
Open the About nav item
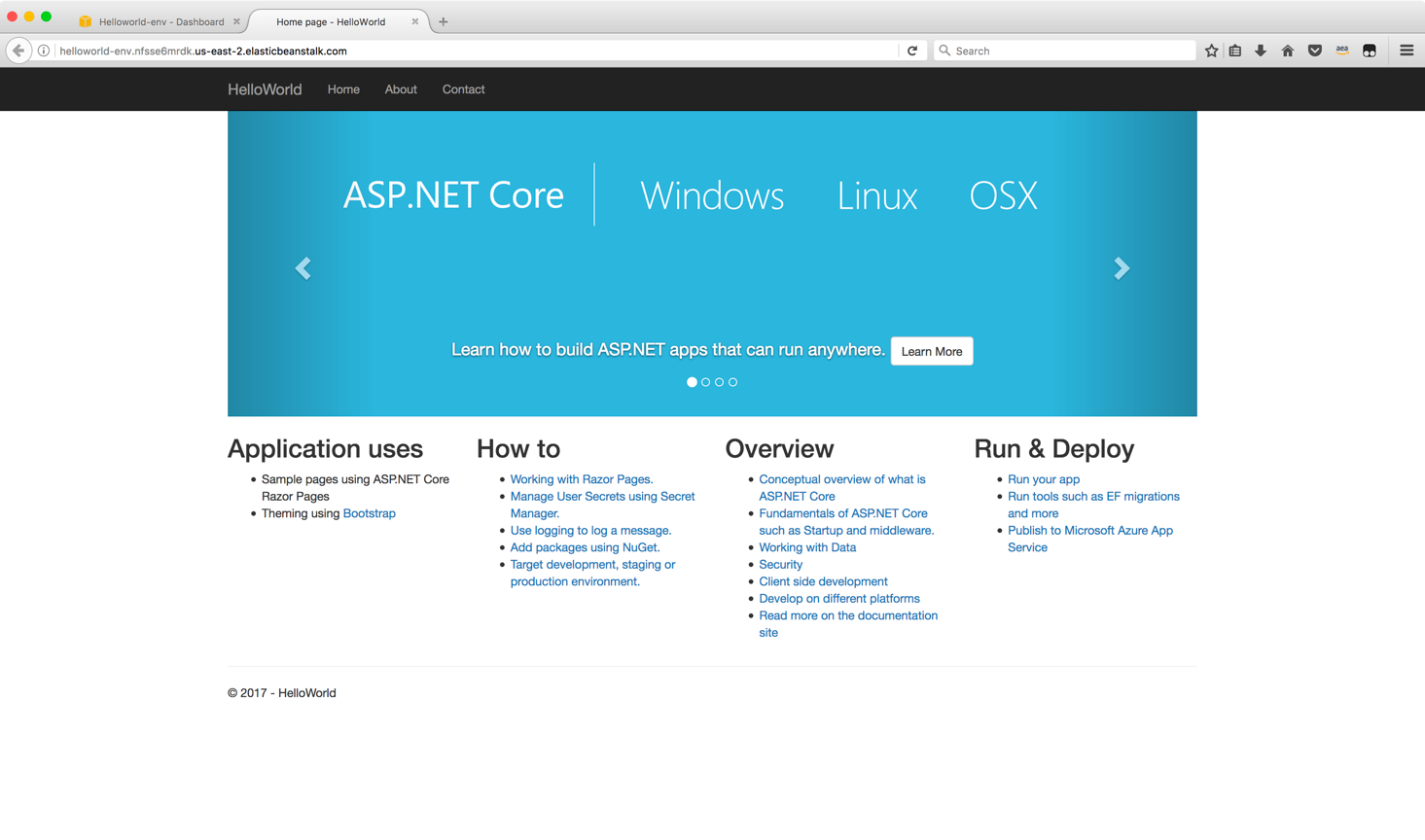(x=401, y=89)
